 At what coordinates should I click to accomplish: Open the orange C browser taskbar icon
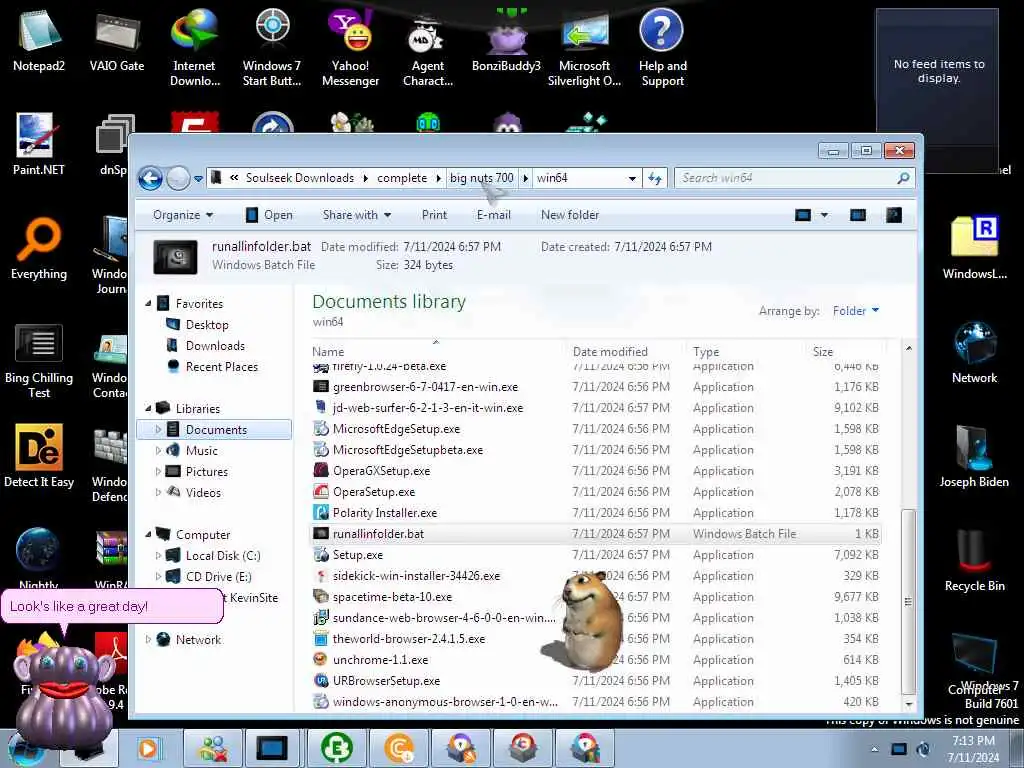(398, 748)
